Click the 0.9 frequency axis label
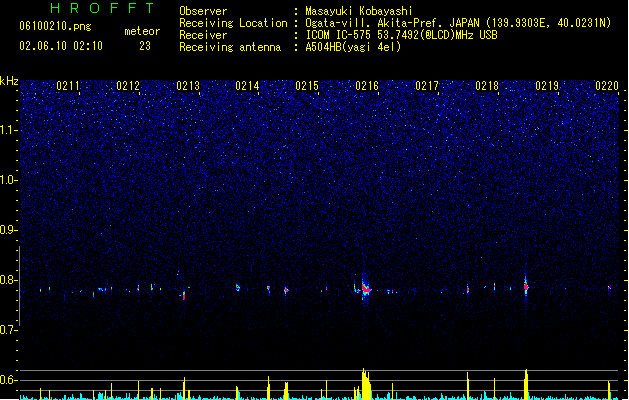 coord(8,230)
